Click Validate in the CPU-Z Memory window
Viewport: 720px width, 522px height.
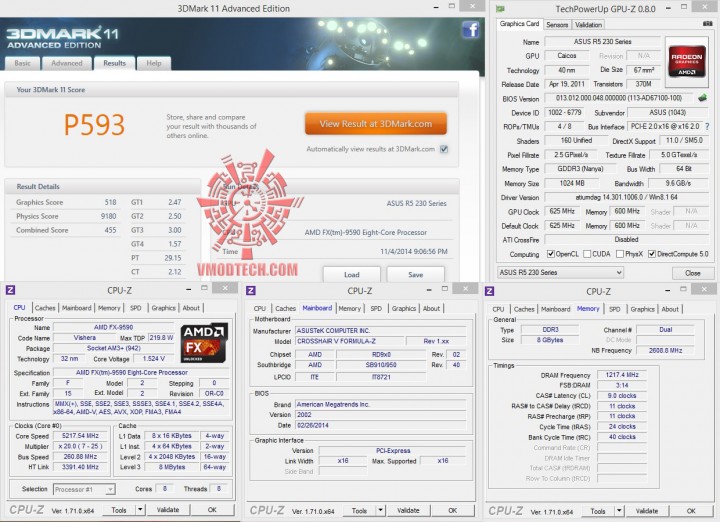(x=647, y=511)
